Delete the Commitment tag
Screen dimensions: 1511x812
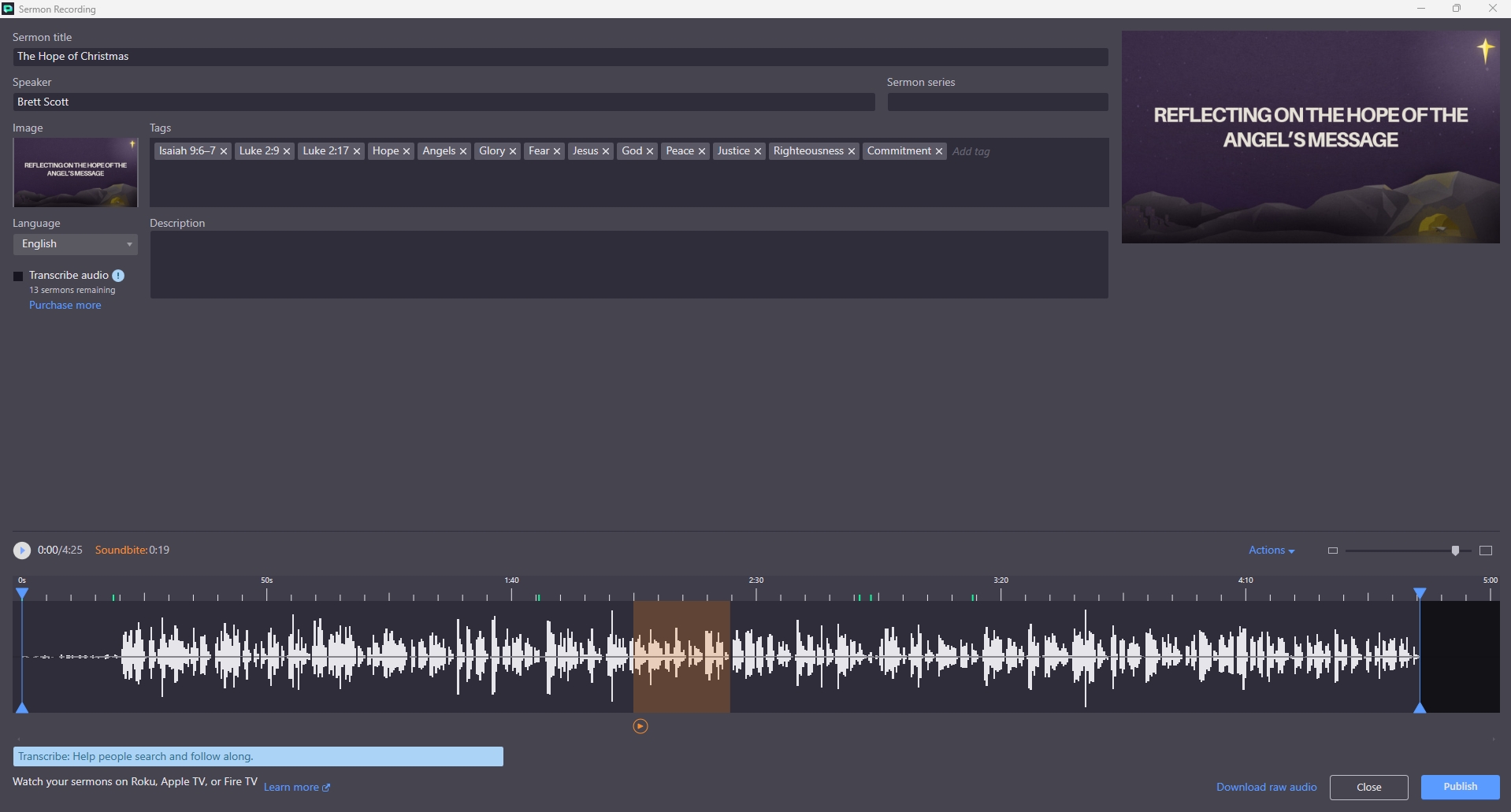point(939,151)
